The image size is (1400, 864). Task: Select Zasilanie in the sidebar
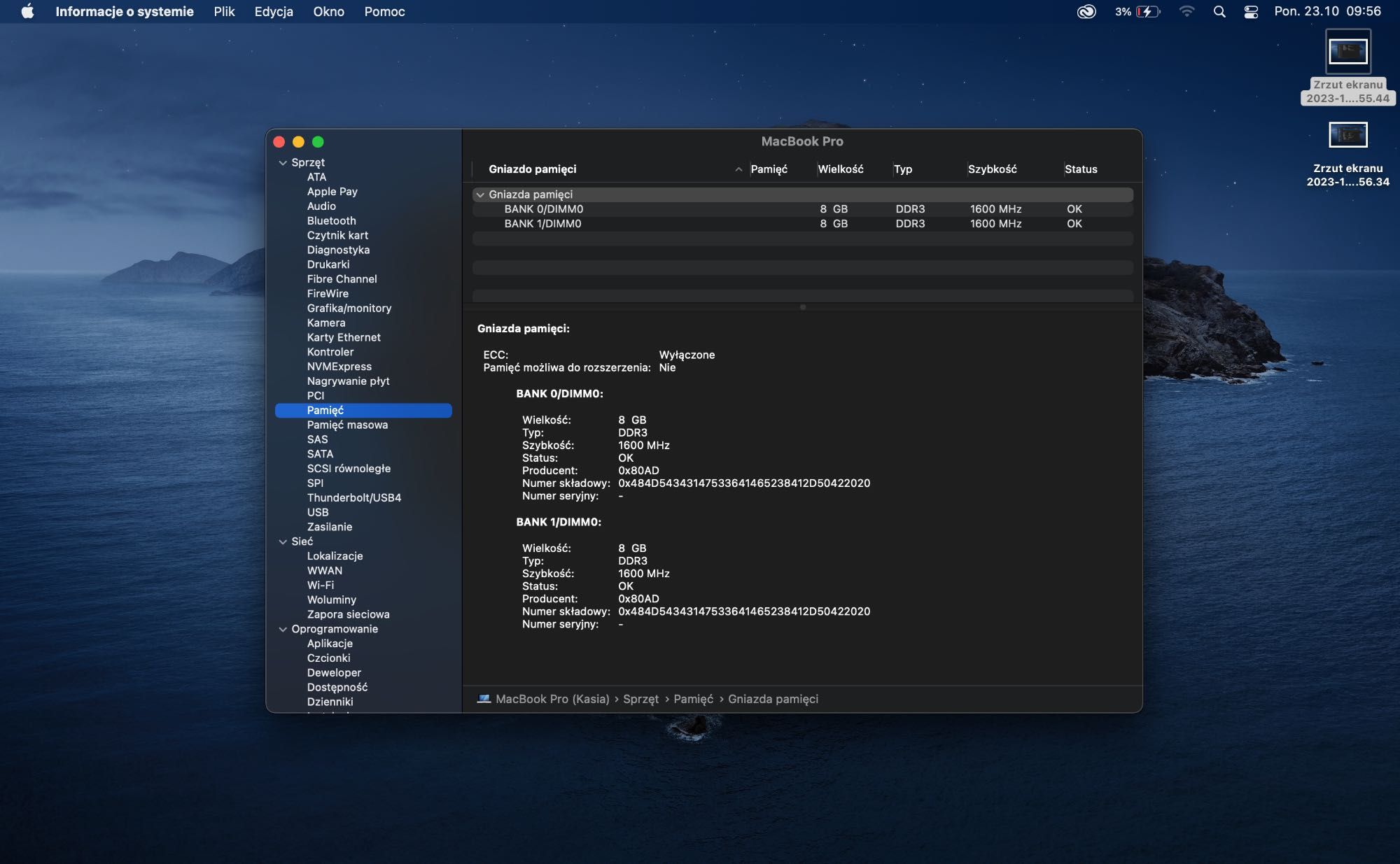click(x=330, y=527)
